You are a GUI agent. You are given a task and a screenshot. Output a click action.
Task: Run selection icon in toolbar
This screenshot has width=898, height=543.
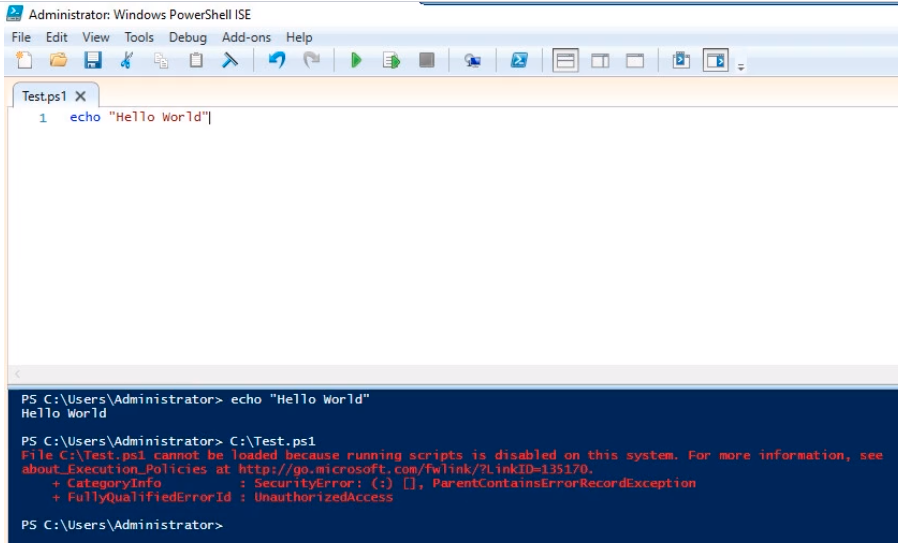[x=391, y=61]
